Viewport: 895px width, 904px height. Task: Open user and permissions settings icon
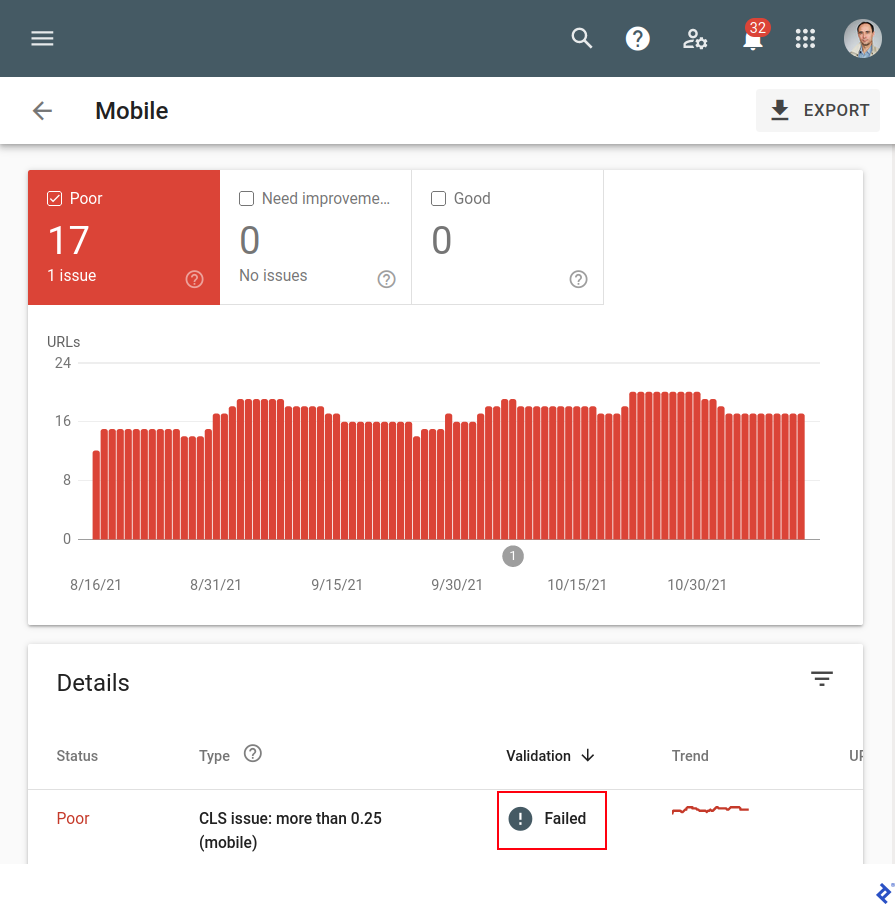pyautogui.click(x=695, y=38)
